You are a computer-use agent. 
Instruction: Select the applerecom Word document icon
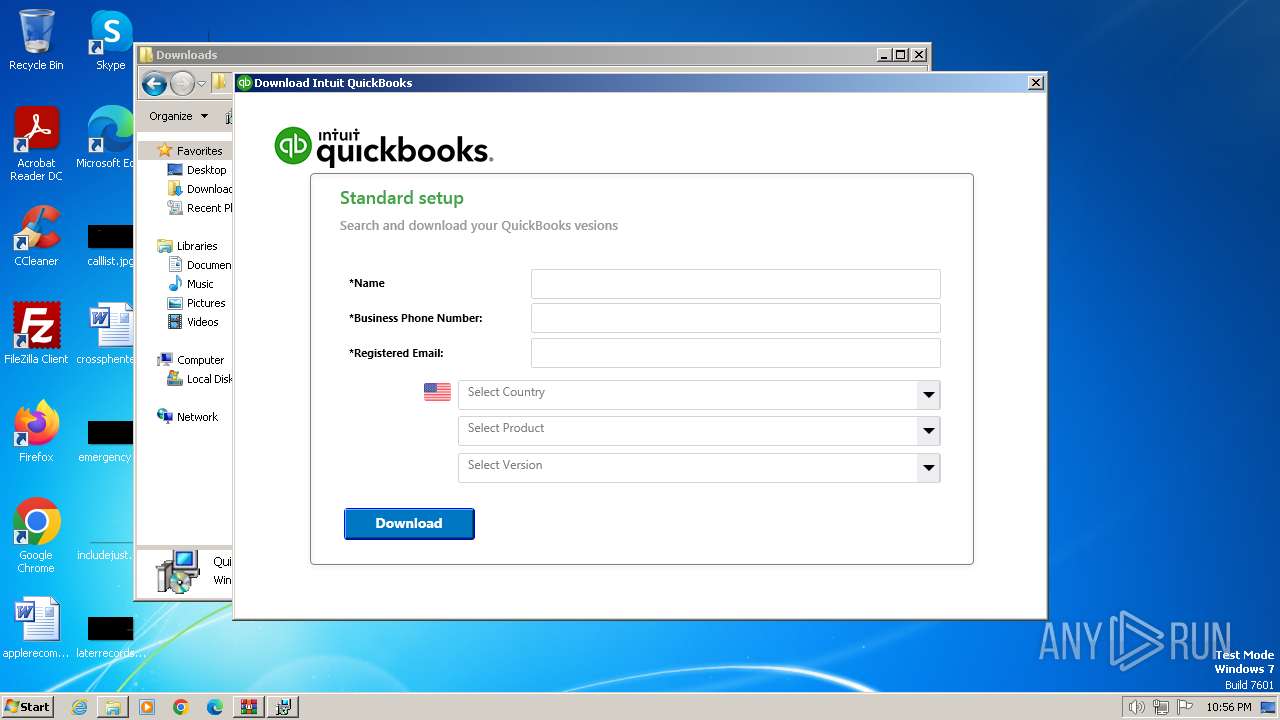pyautogui.click(x=36, y=628)
